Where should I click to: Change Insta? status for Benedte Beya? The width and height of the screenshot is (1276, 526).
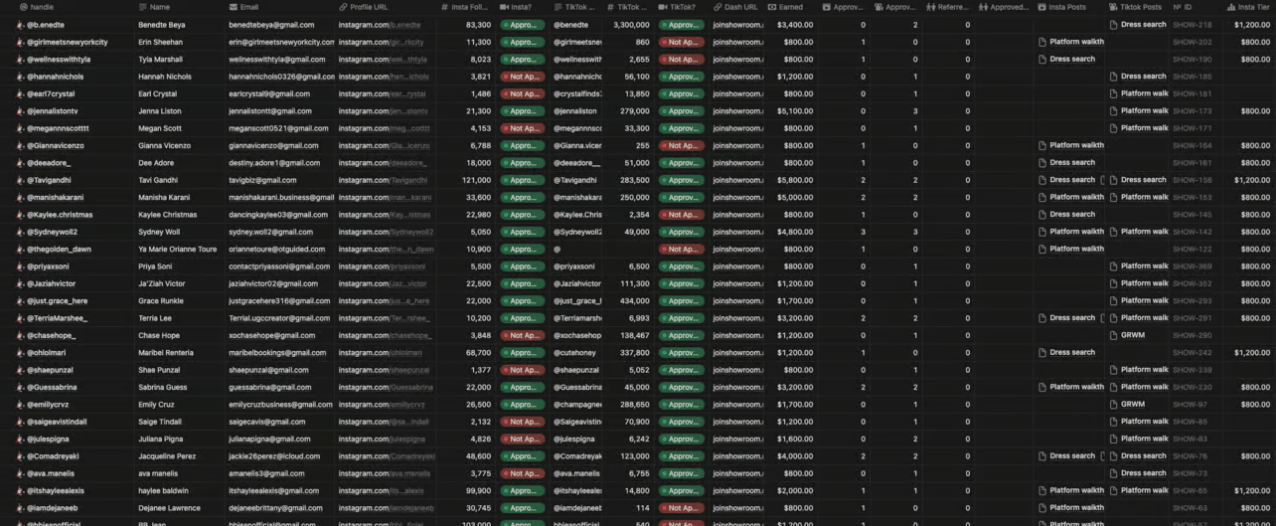(522, 24)
